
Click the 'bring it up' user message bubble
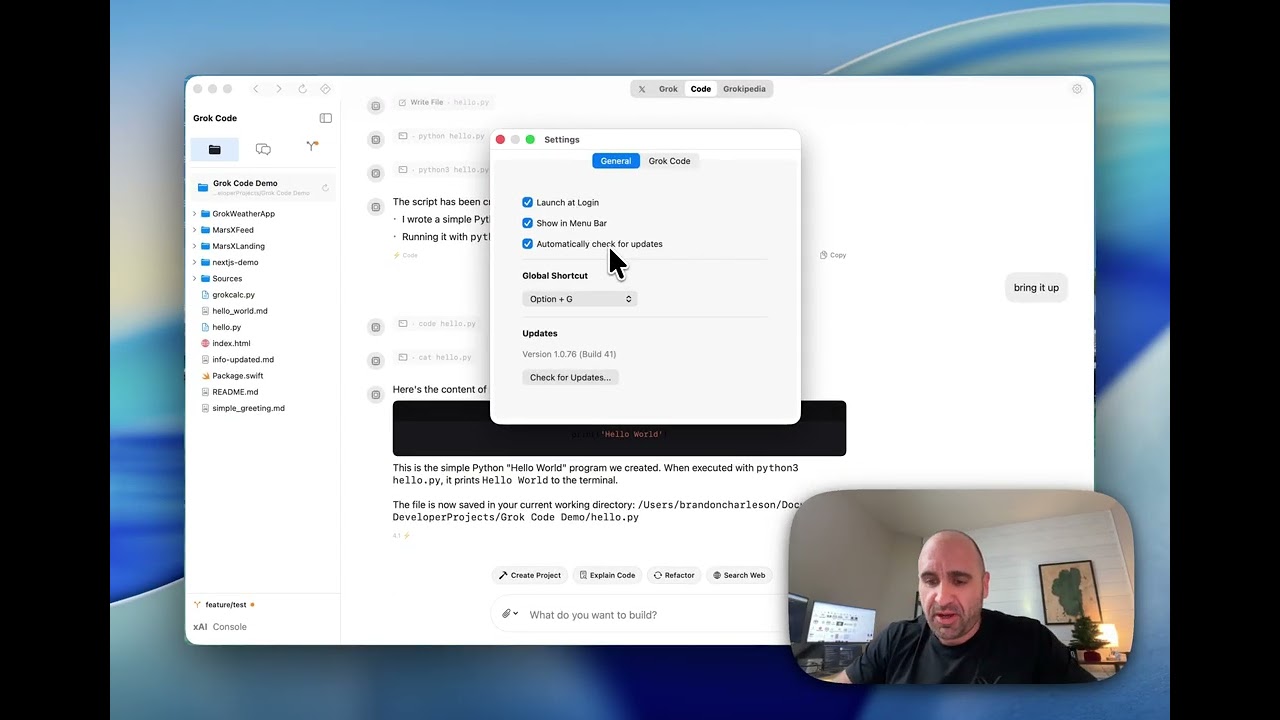tap(1036, 288)
